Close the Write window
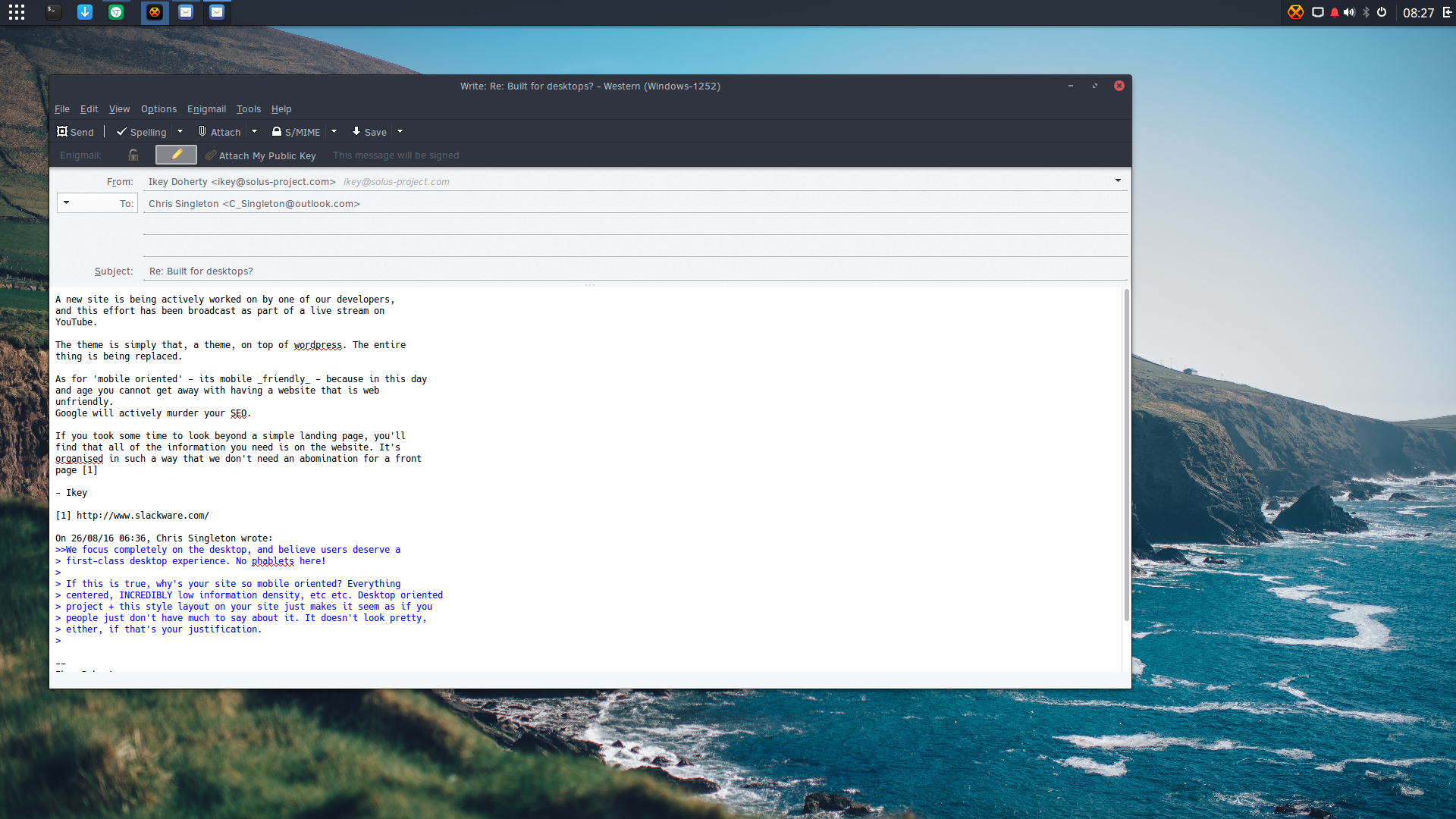 pyautogui.click(x=1119, y=86)
